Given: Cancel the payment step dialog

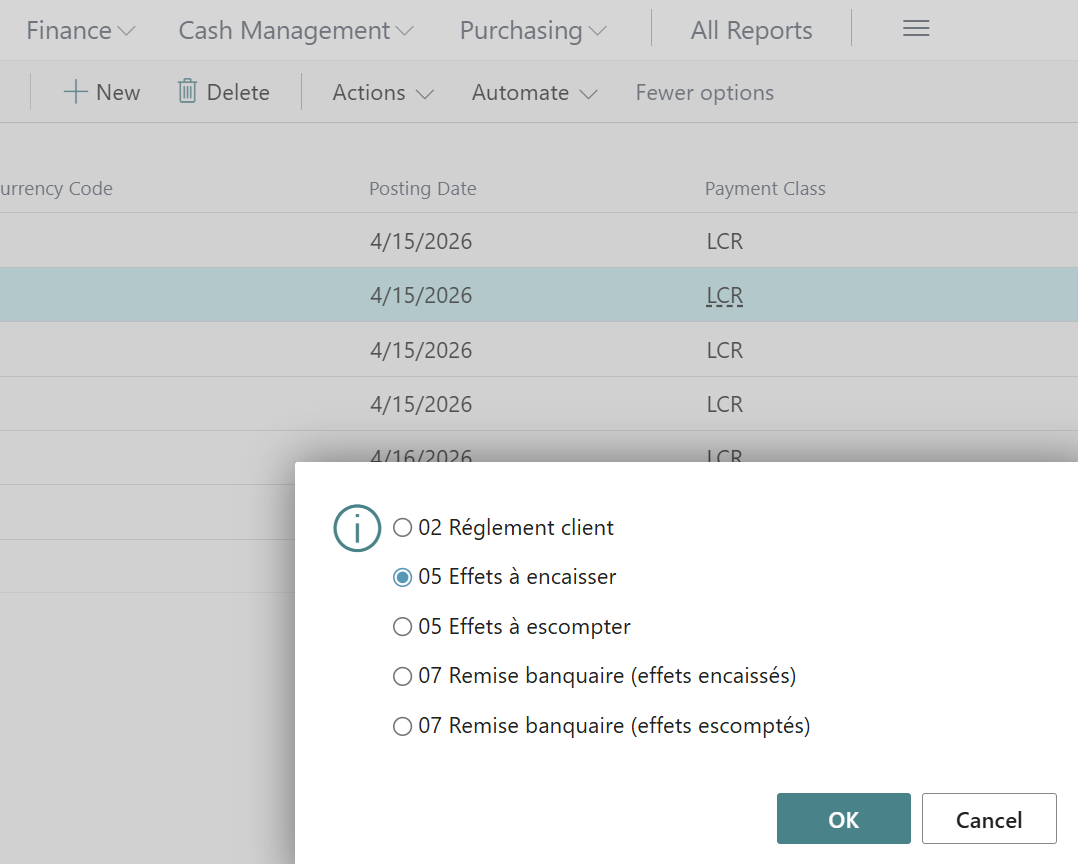Looking at the screenshot, I should [988, 819].
